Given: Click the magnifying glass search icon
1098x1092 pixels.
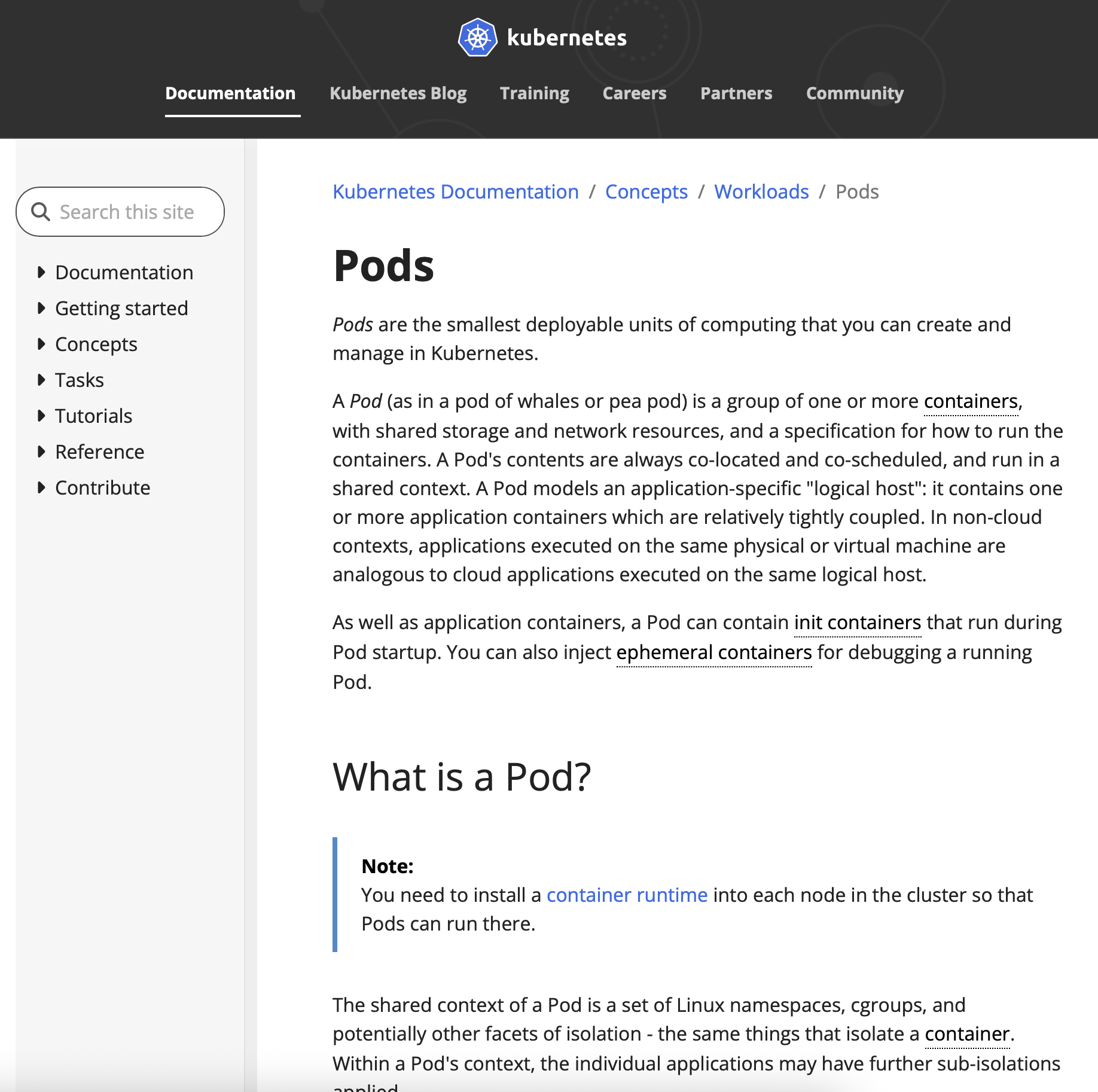Looking at the screenshot, I should pos(40,212).
